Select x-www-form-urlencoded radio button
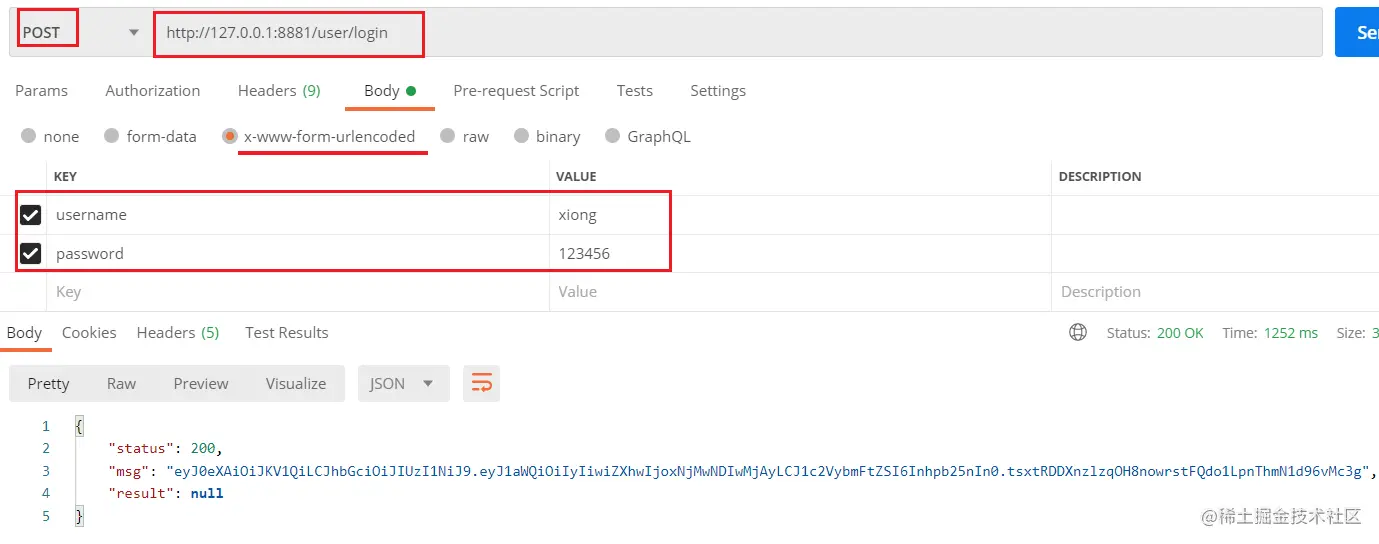The image size is (1379, 544). coord(230,136)
